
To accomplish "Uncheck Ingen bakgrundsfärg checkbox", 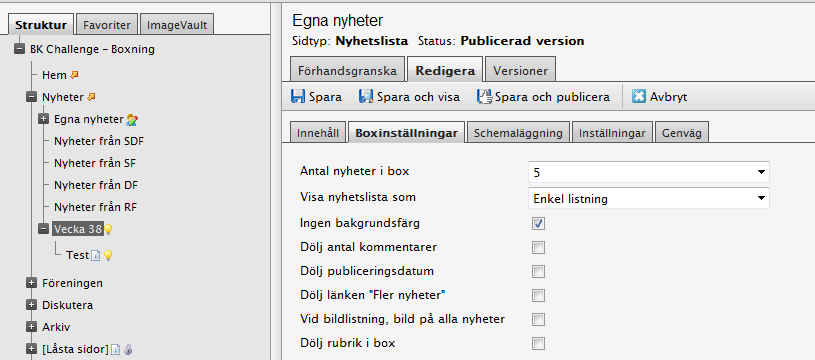I will click(x=538, y=223).
